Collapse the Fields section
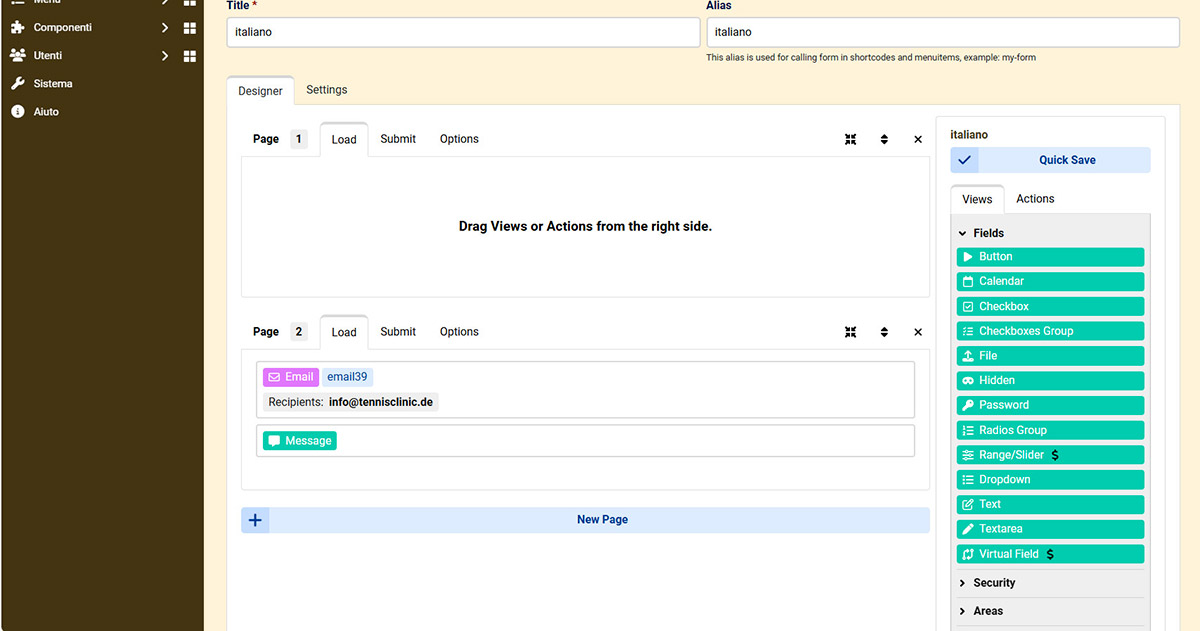 point(987,233)
